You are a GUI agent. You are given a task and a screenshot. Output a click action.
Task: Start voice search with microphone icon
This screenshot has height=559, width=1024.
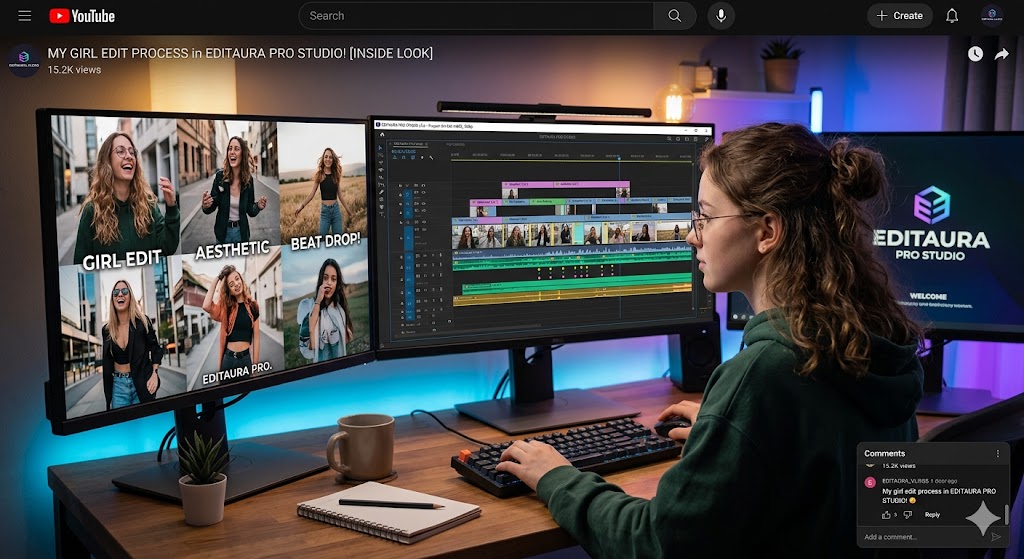click(x=721, y=16)
